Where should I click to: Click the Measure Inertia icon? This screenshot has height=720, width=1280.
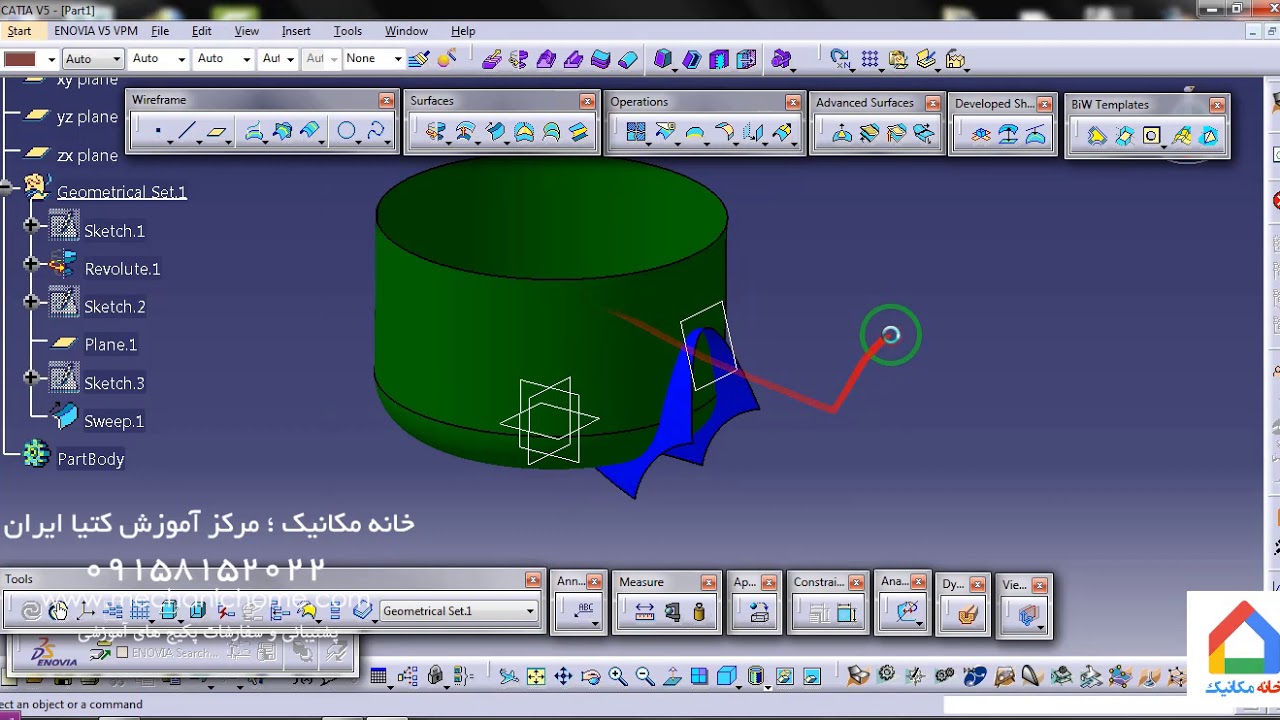[x=699, y=612]
